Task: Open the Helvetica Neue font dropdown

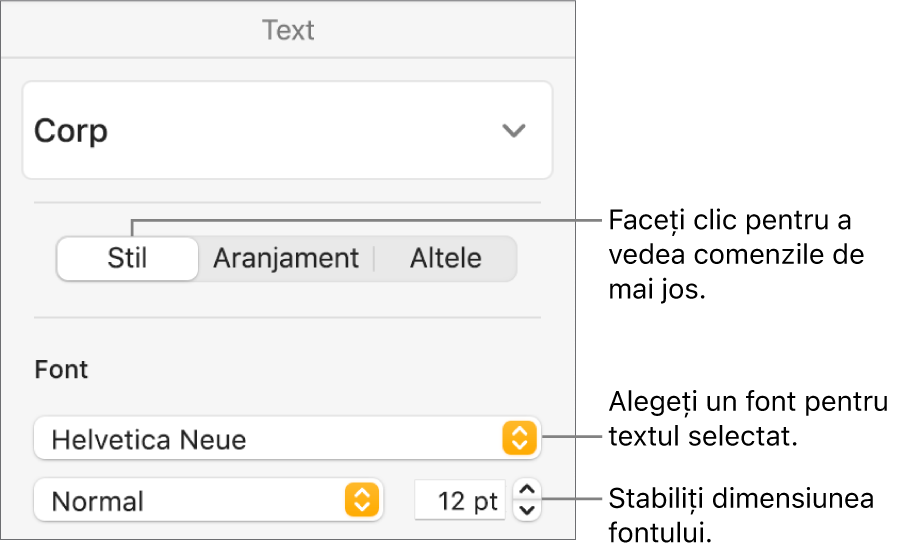Action: pos(287,439)
